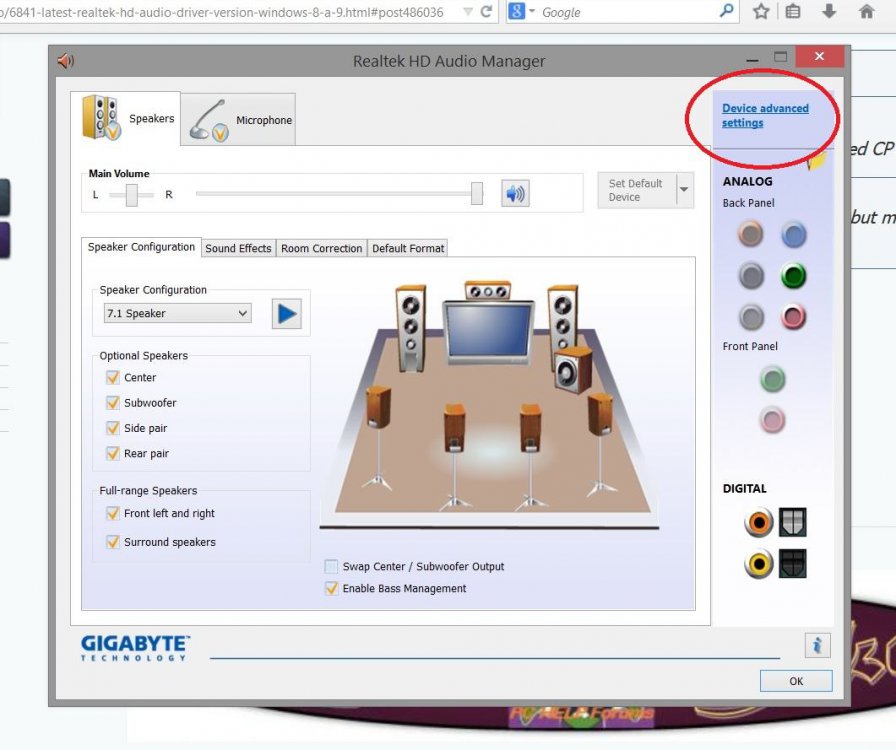Click the front left speaker in room diagram
Screen dimensions: 896x750
point(411,328)
